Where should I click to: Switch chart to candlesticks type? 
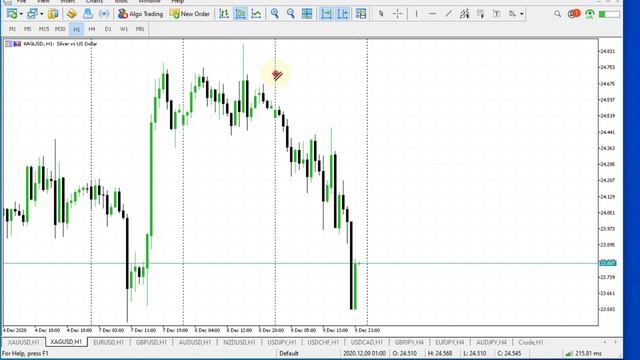tap(240, 14)
